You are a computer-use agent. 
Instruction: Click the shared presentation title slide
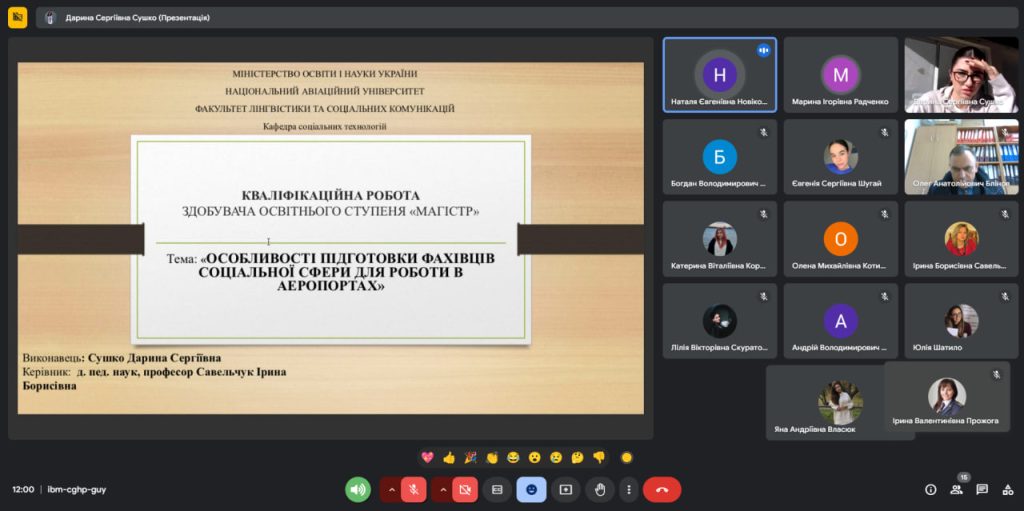[x=330, y=238]
